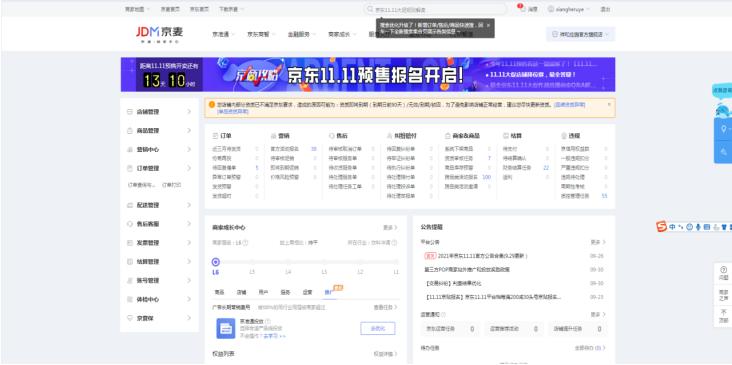Open announcement 第三方POP商家站外推广
This screenshot has width=732, height=365.
coord(467,270)
